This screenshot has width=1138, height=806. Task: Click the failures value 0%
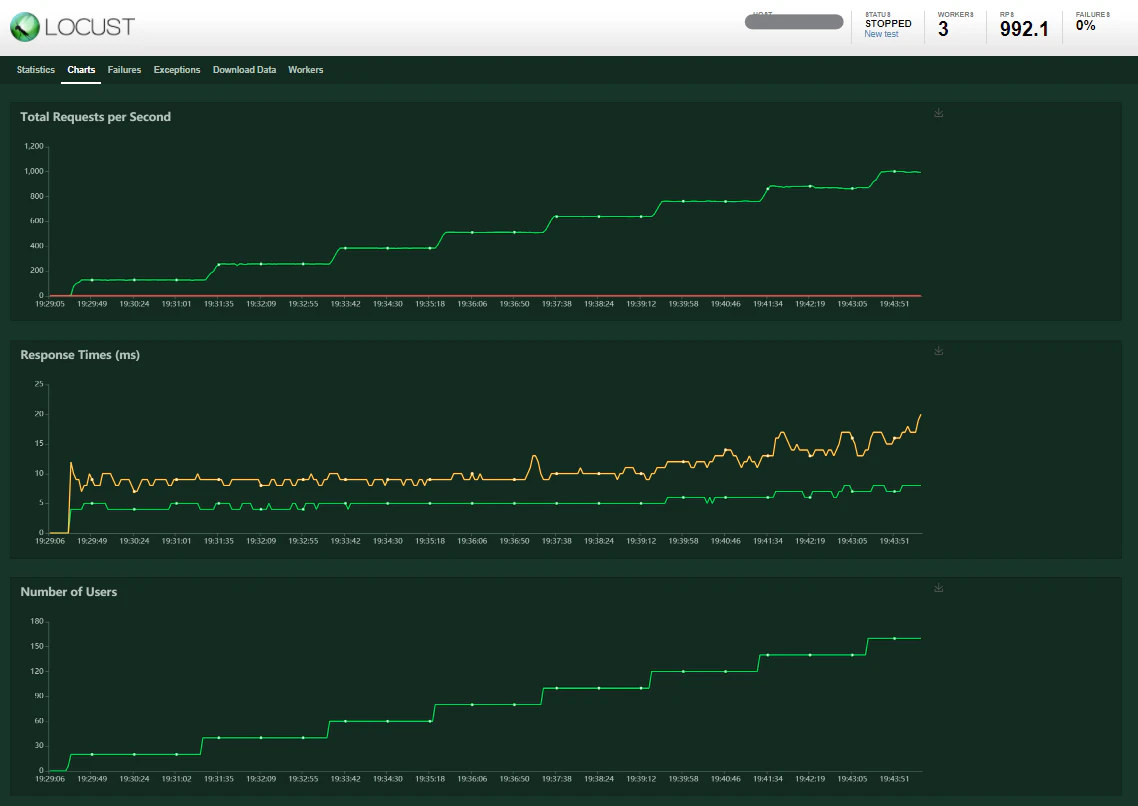pyautogui.click(x=1086, y=25)
